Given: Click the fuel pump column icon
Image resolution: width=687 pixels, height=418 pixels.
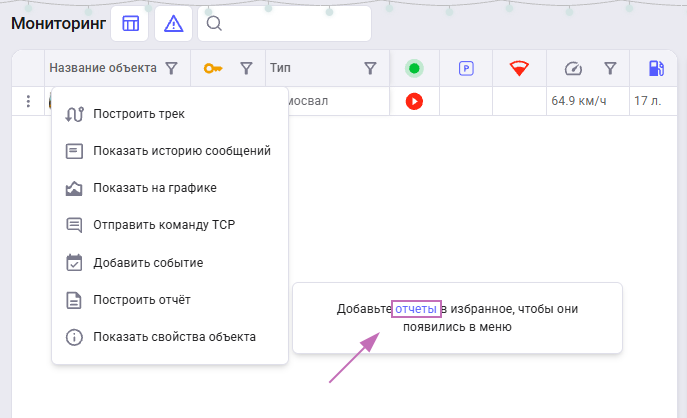Looking at the screenshot, I should 656,68.
